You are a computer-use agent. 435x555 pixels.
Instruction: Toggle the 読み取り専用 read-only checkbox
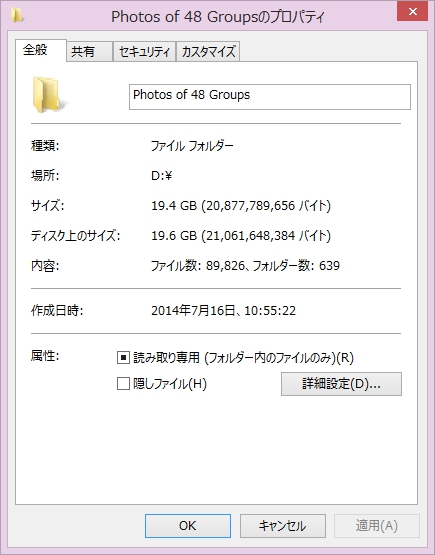click(x=123, y=357)
